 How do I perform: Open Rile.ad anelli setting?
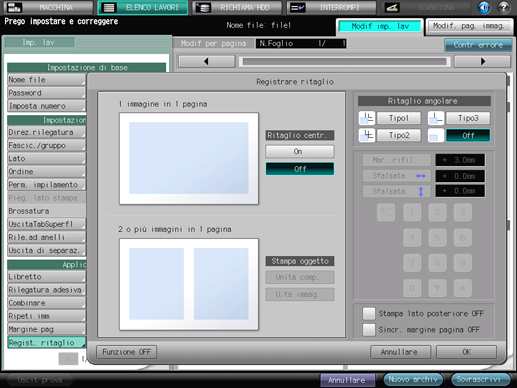click(x=46, y=237)
